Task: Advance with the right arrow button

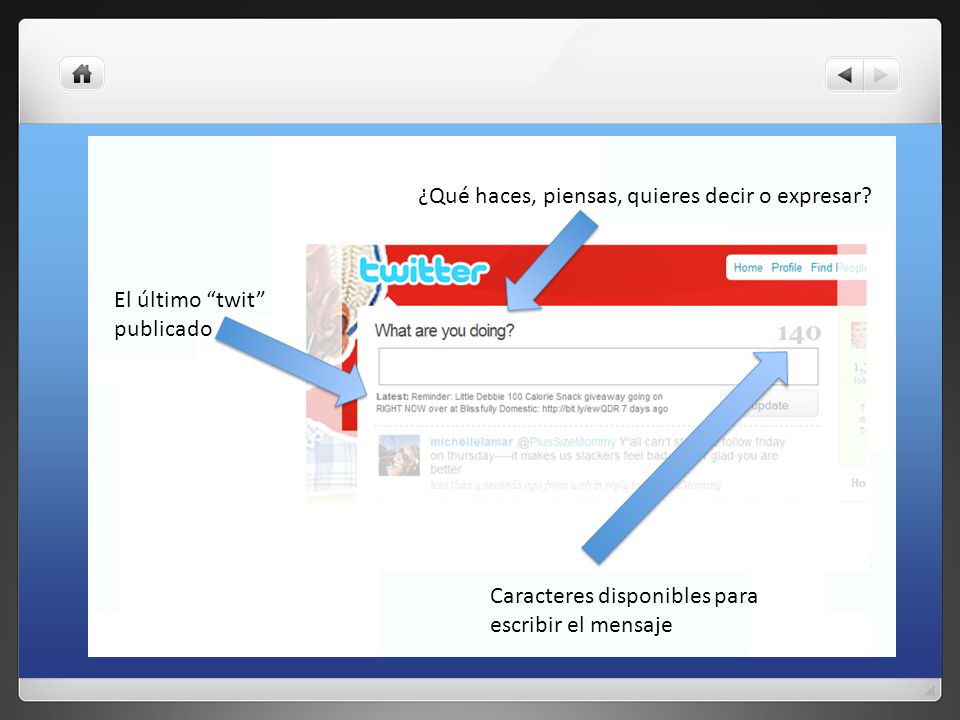Action: click(x=881, y=75)
